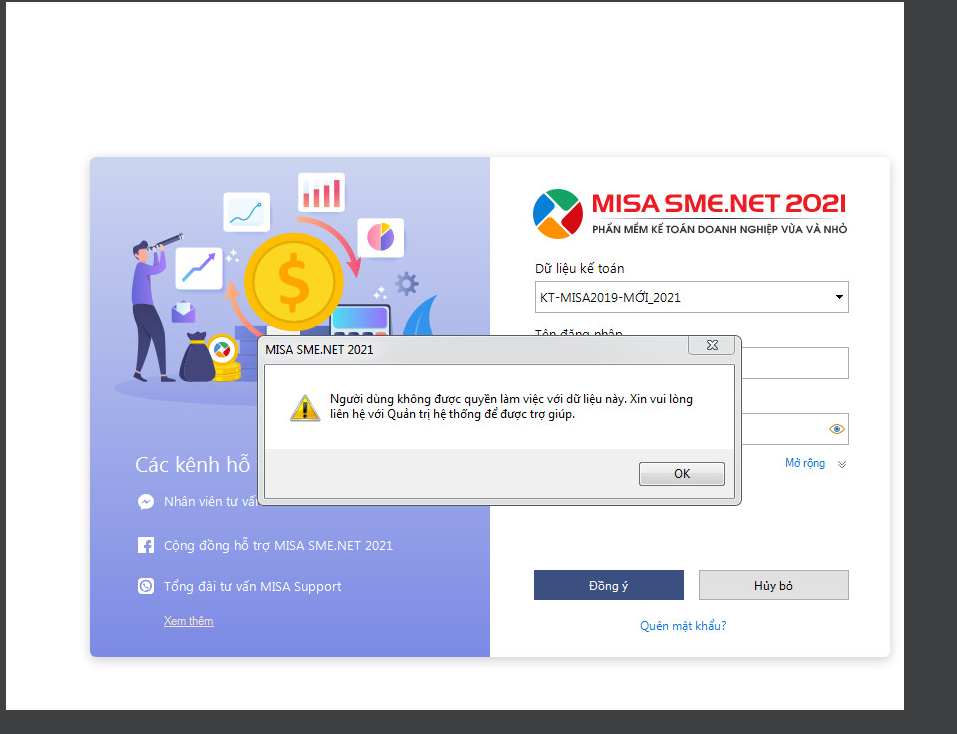The image size is (957, 734).
Task: Click the MISA SME.NET 2021 dialog title
Action: click(319, 350)
